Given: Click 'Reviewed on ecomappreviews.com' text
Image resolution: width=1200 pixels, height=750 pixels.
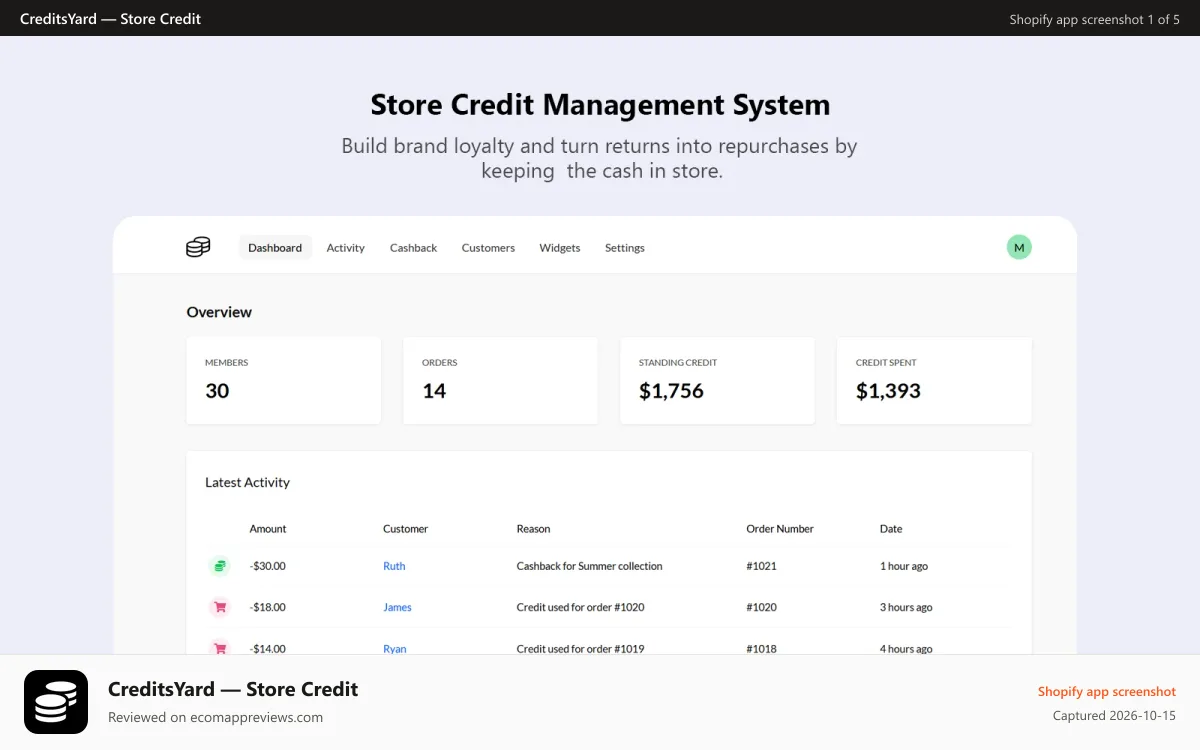Looking at the screenshot, I should click(215, 717).
